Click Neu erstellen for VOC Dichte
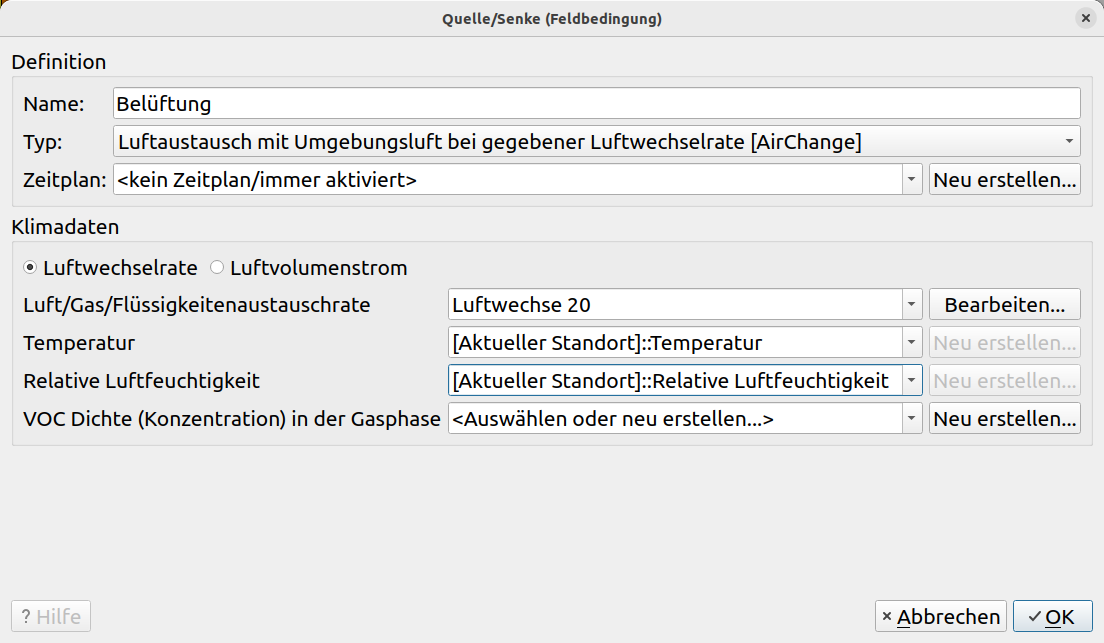This screenshot has height=643, width=1104. click(1005, 419)
